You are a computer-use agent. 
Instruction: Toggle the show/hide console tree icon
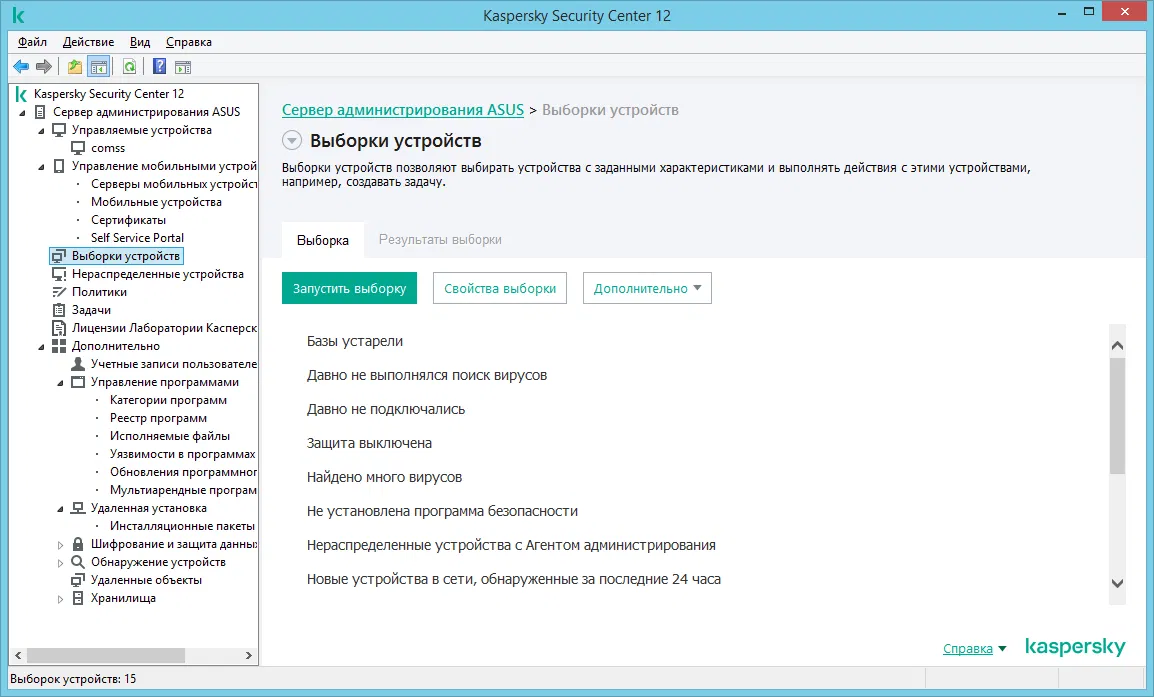[x=99, y=67]
